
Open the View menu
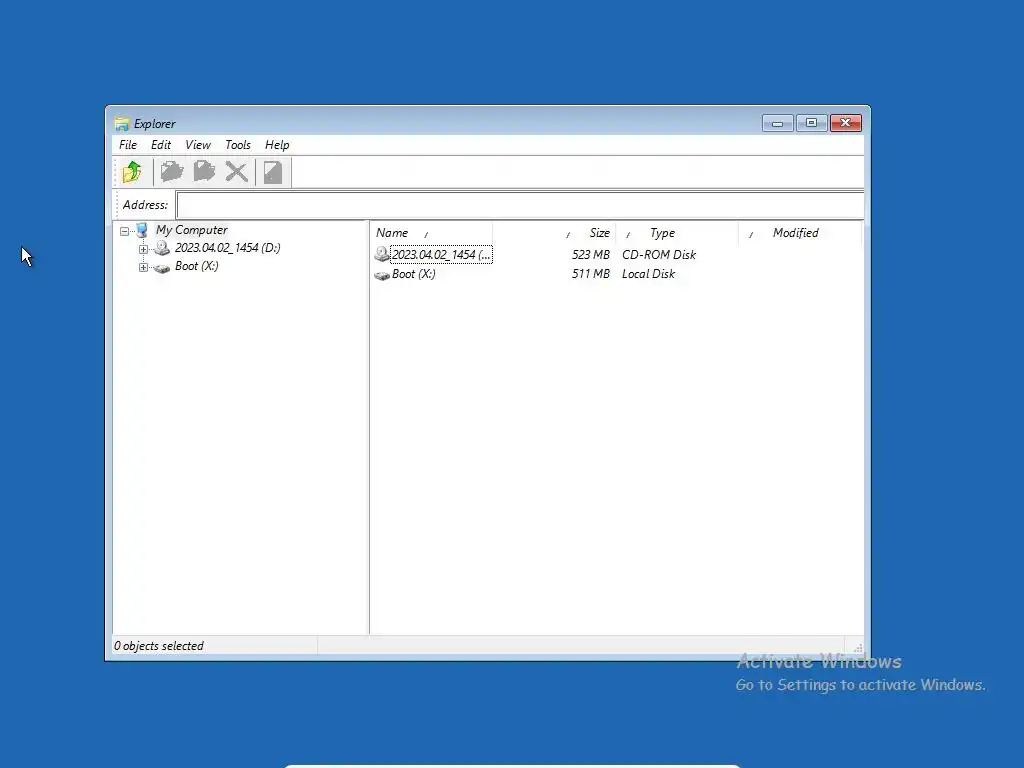pos(198,145)
